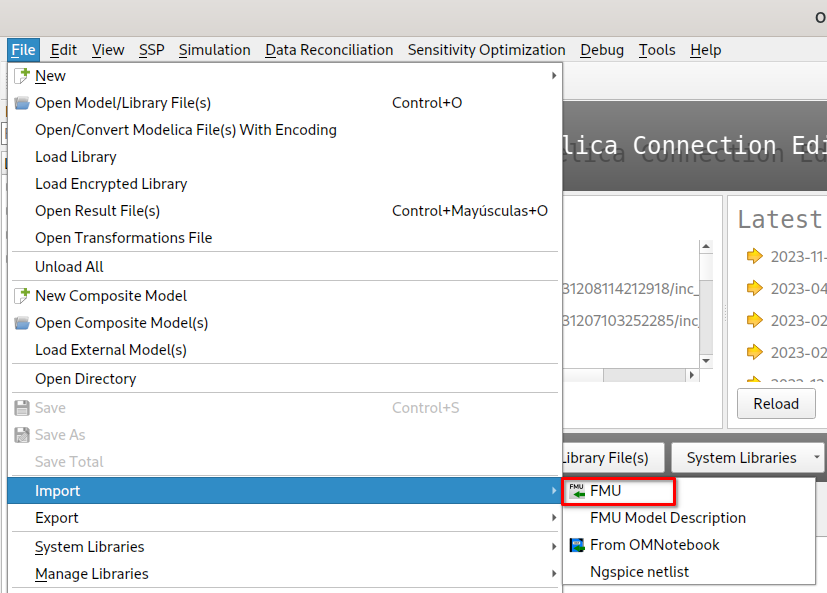
Task: Expand the New submenu arrow
Action: [x=553, y=75]
